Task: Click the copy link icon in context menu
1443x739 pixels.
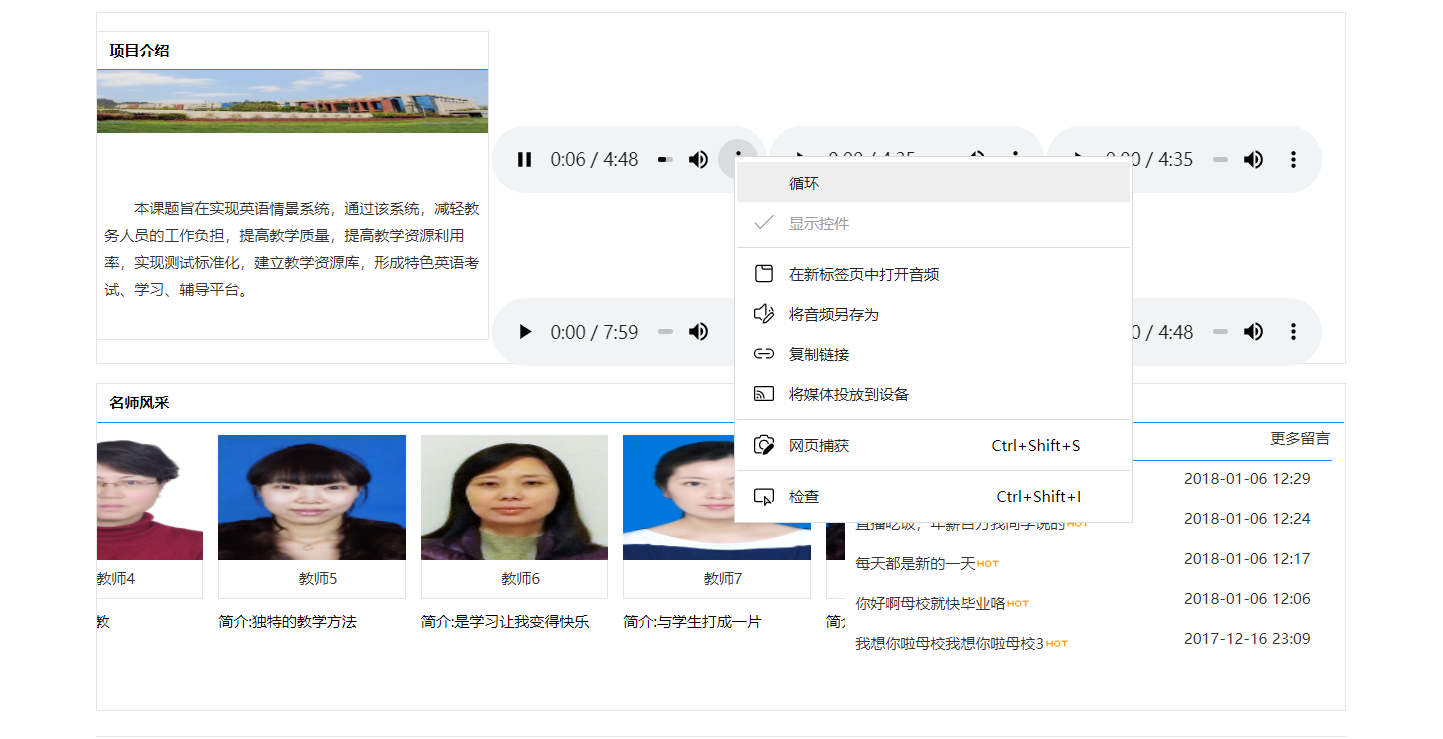Action: [x=763, y=353]
